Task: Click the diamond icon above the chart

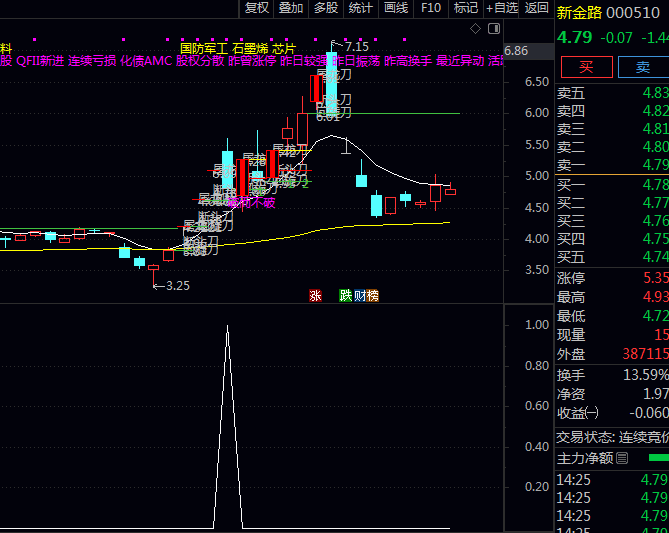Action: (x=477, y=28)
